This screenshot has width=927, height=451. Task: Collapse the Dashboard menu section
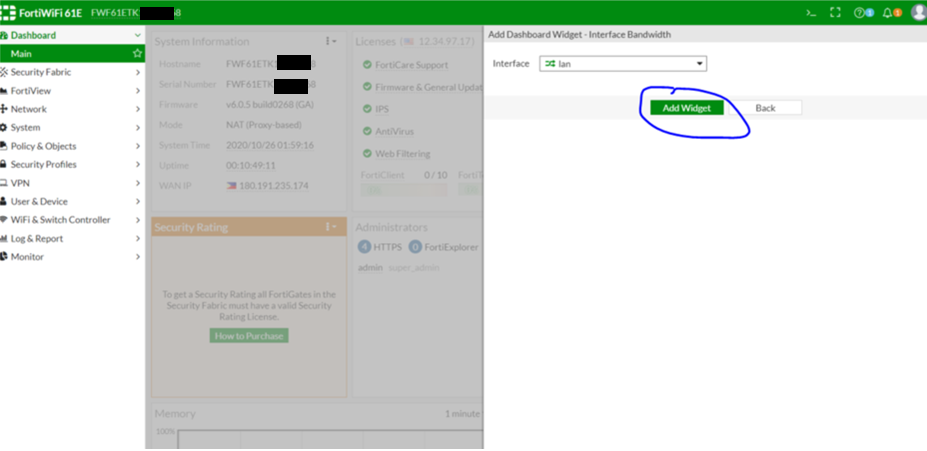[x=72, y=35]
